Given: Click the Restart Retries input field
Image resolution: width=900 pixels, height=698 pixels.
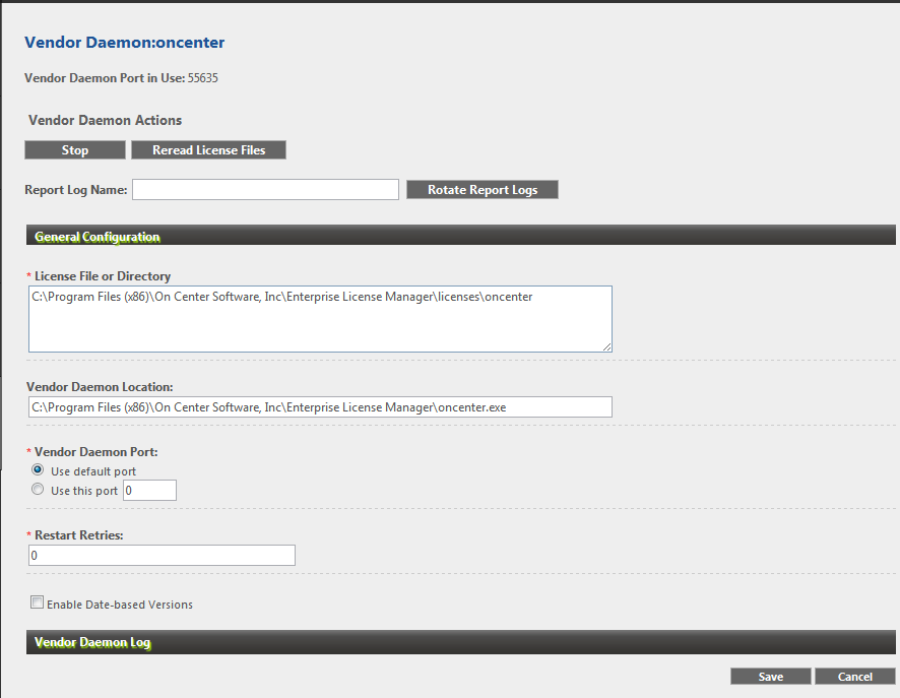Looking at the screenshot, I should click(162, 555).
